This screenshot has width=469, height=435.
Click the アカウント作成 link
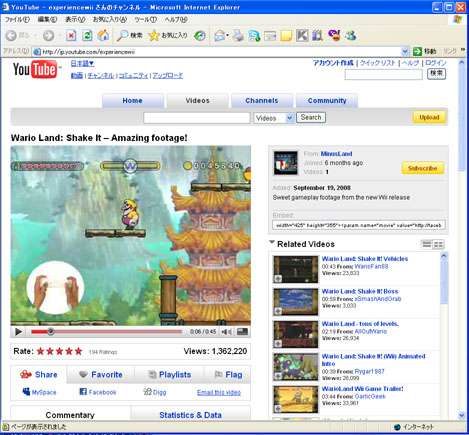333,63
